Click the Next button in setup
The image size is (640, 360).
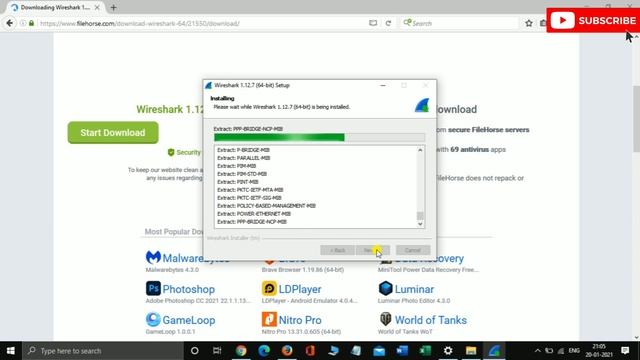[373, 250]
